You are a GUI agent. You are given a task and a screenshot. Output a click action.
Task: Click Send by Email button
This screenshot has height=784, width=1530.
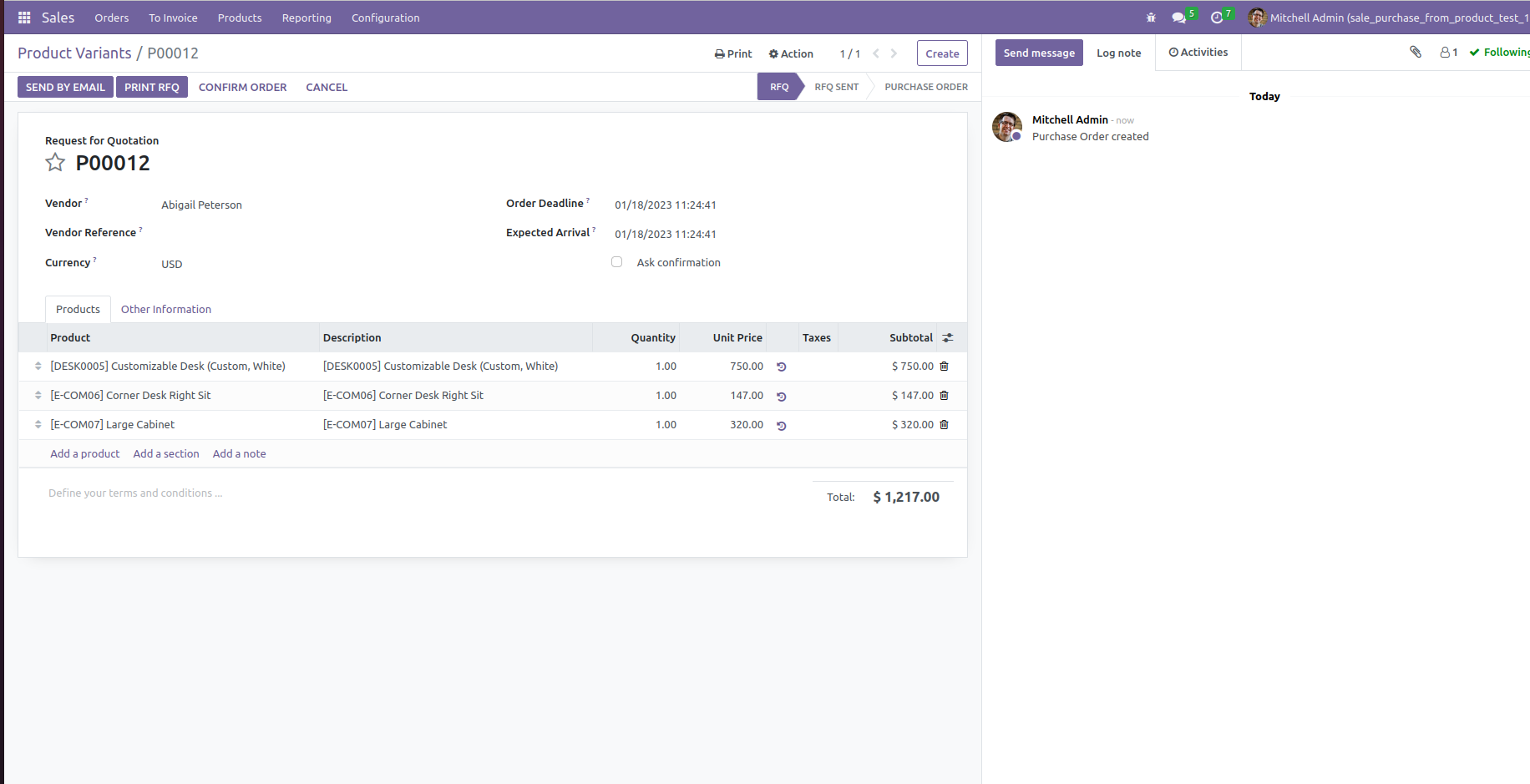(x=65, y=88)
